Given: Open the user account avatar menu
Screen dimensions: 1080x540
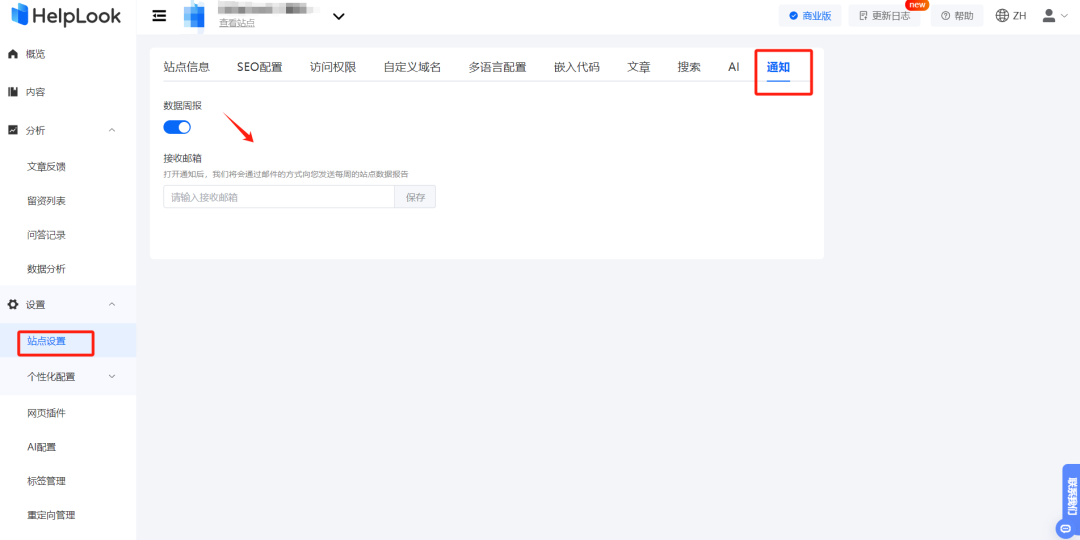Looking at the screenshot, I should (1049, 16).
